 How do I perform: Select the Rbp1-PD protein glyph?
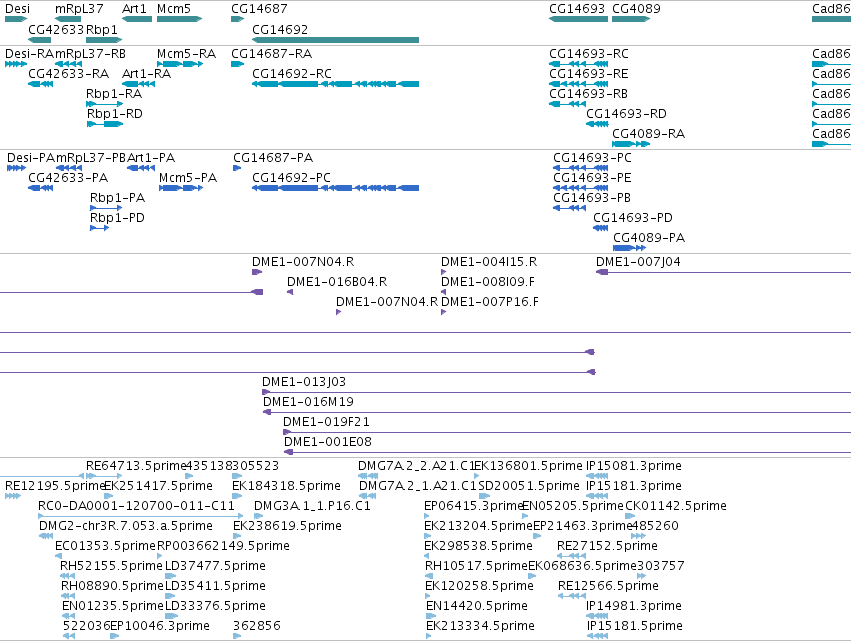pyautogui.click(x=100, y=228)
